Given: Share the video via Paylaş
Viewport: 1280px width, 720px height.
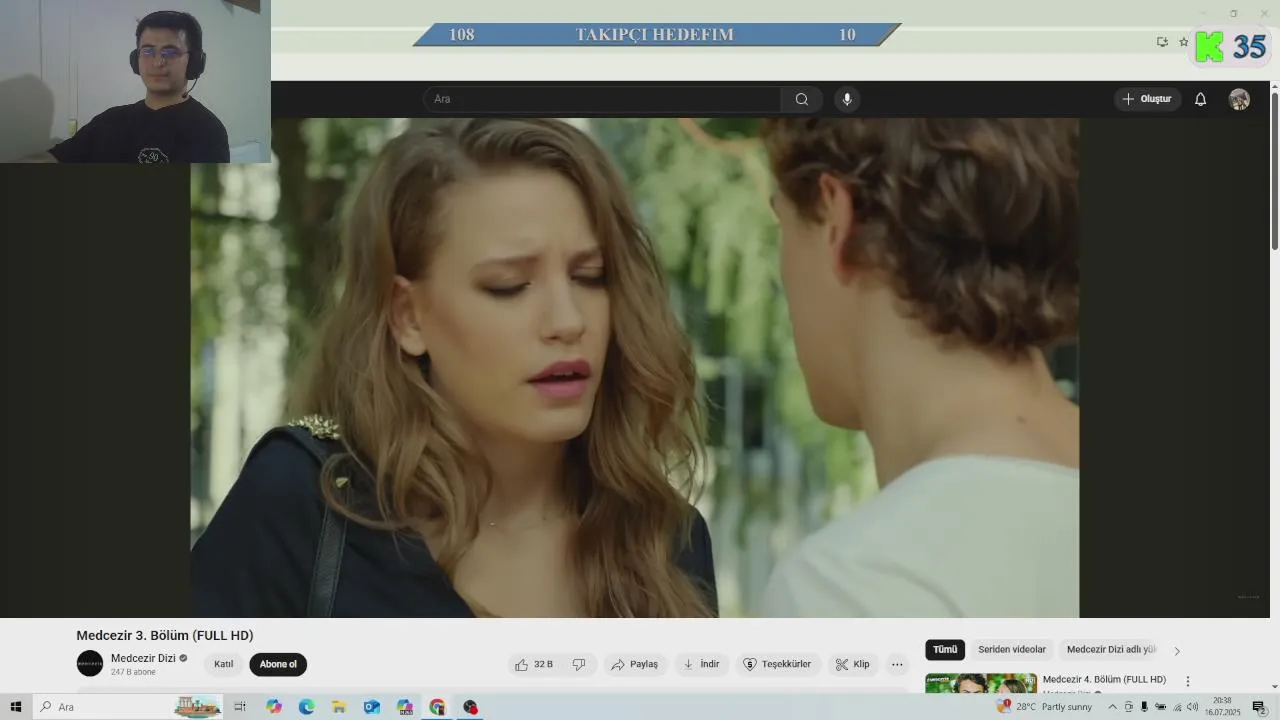Looking at the screenshot, I should (635, 664).
